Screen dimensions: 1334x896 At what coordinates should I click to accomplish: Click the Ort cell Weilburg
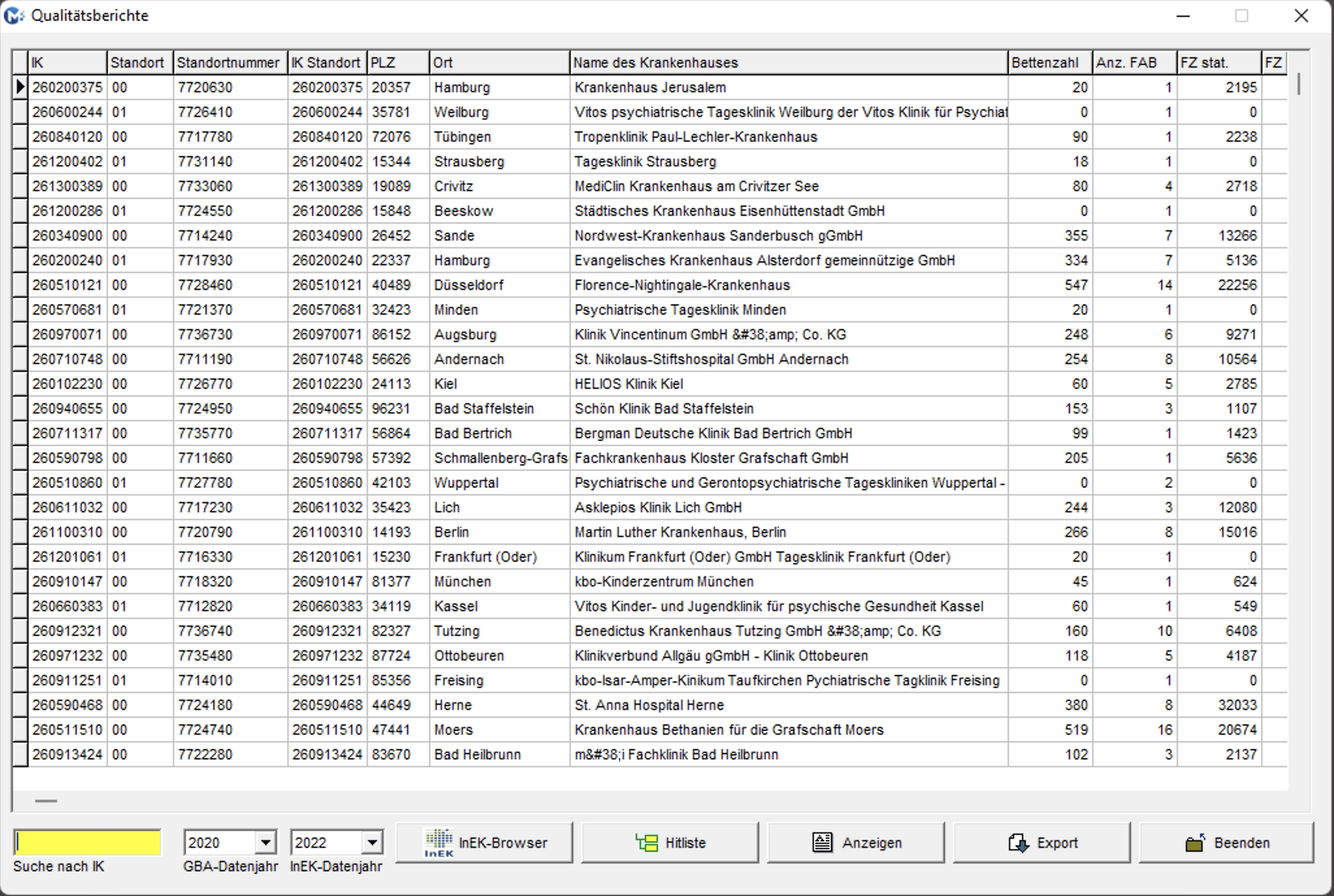[x=500, y=112]
